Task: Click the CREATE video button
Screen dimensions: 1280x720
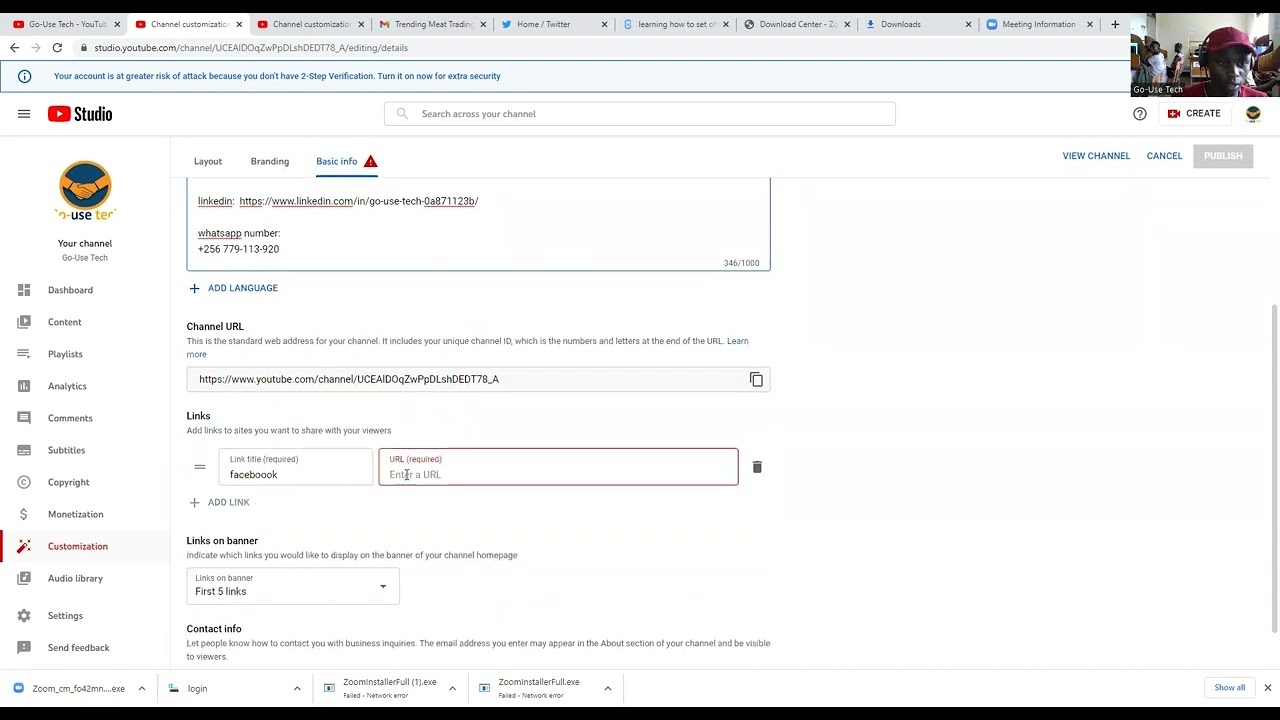Action: [x=1194, y=114]
